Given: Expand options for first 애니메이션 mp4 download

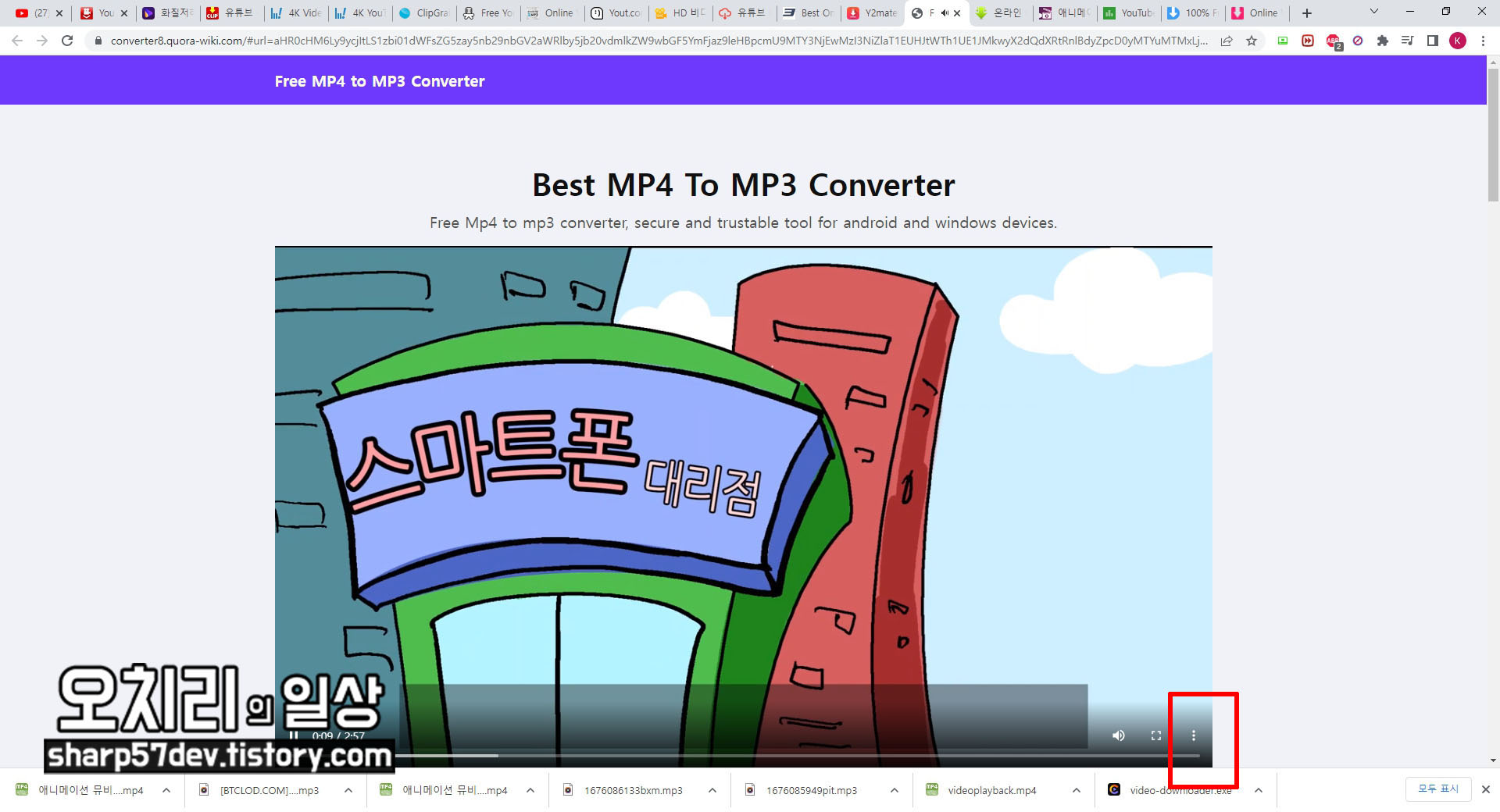Looking at the screenshot, I should [x=166, y=790].
